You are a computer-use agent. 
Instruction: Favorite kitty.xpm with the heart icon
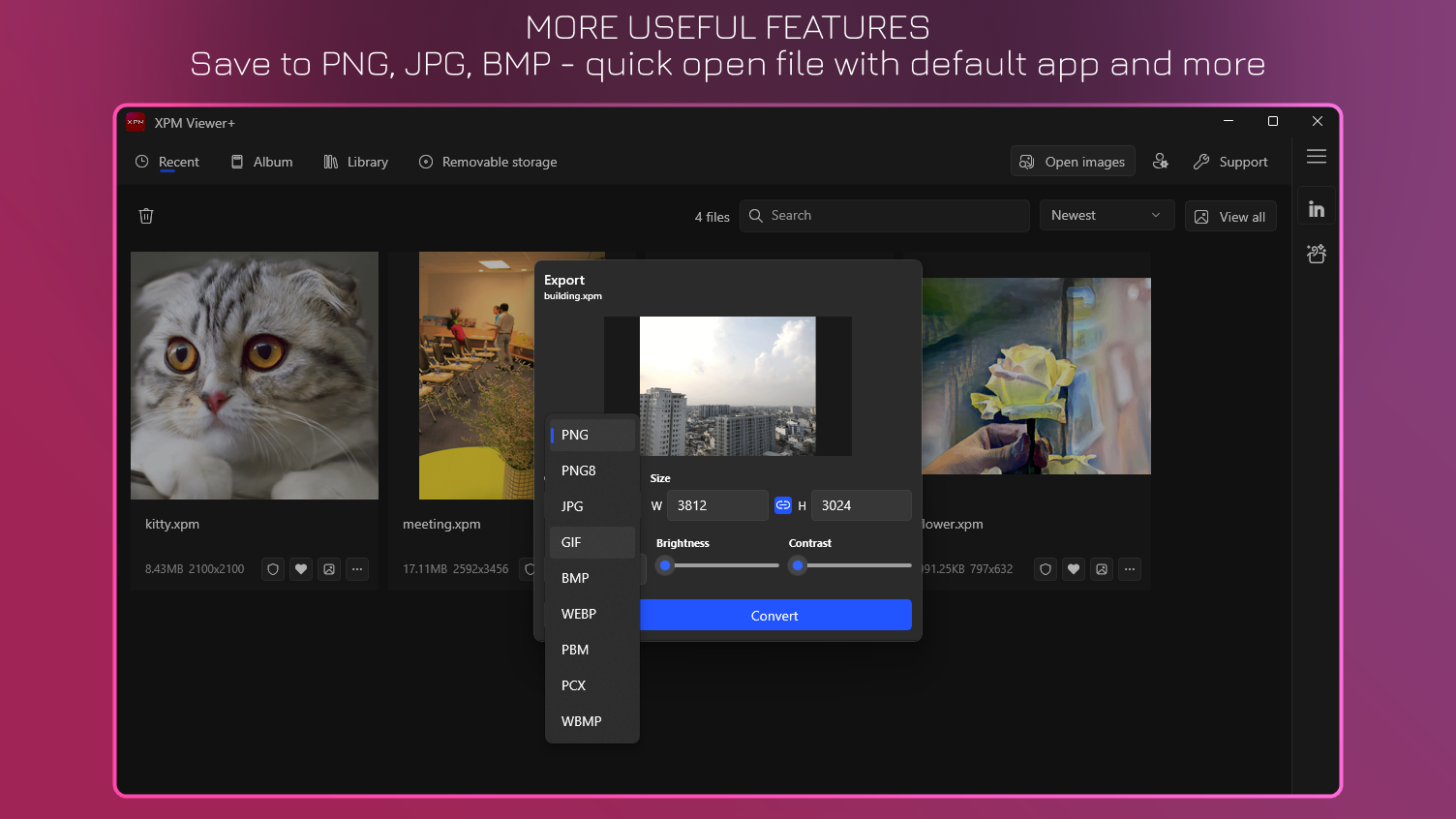tap(301, 569)
